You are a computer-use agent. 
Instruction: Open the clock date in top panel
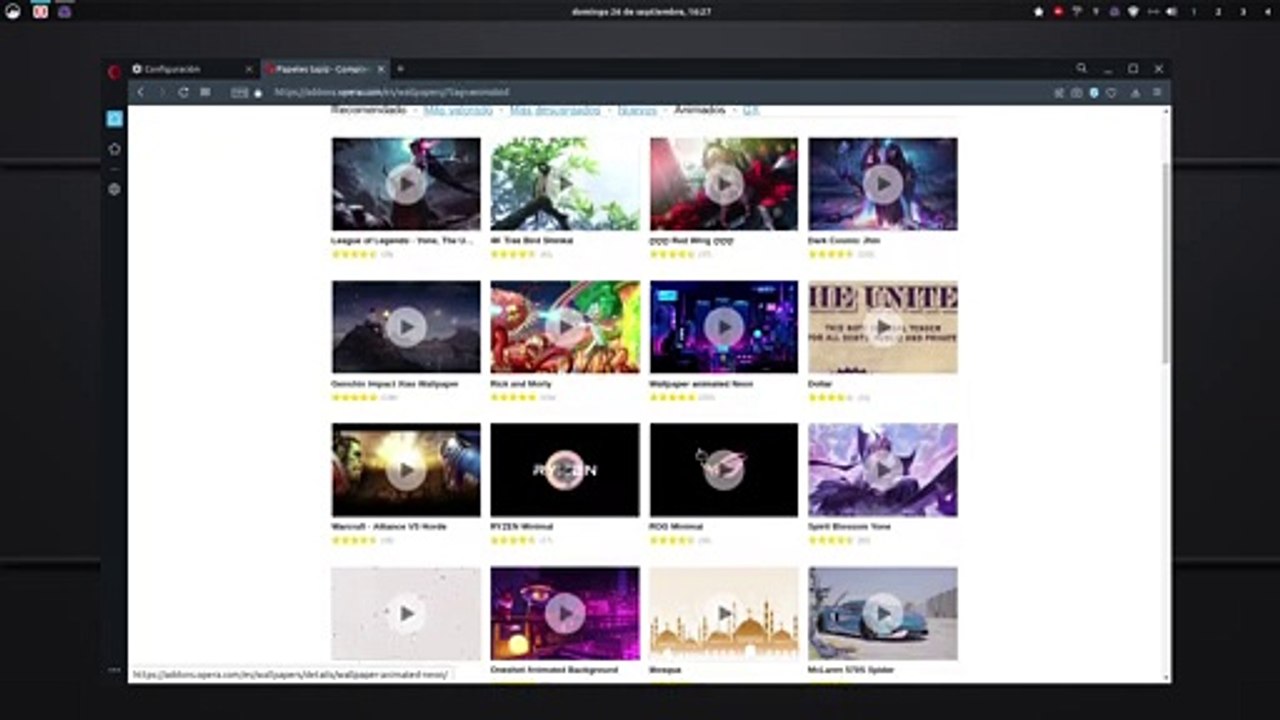tap(641, 12)
